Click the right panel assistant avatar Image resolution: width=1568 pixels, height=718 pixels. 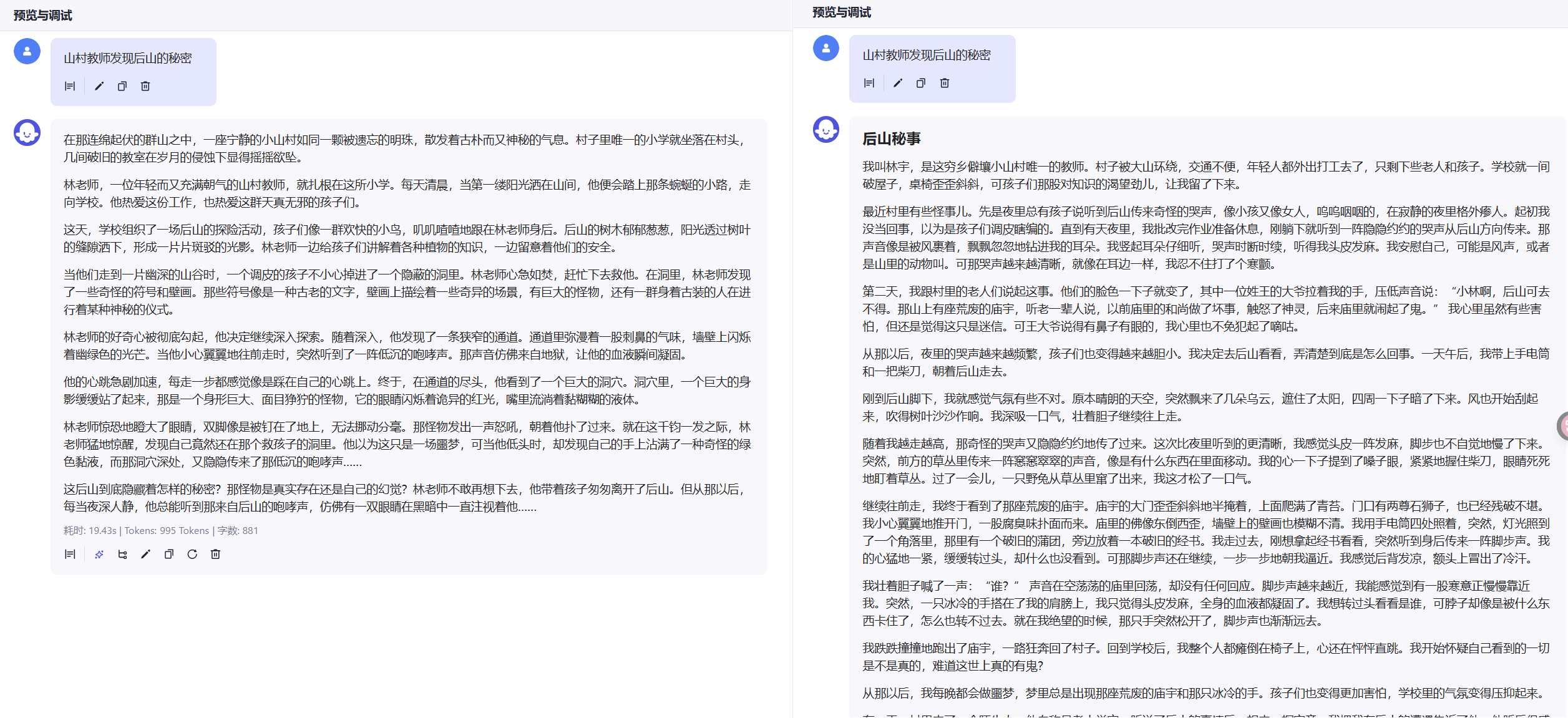pos(825,130)
